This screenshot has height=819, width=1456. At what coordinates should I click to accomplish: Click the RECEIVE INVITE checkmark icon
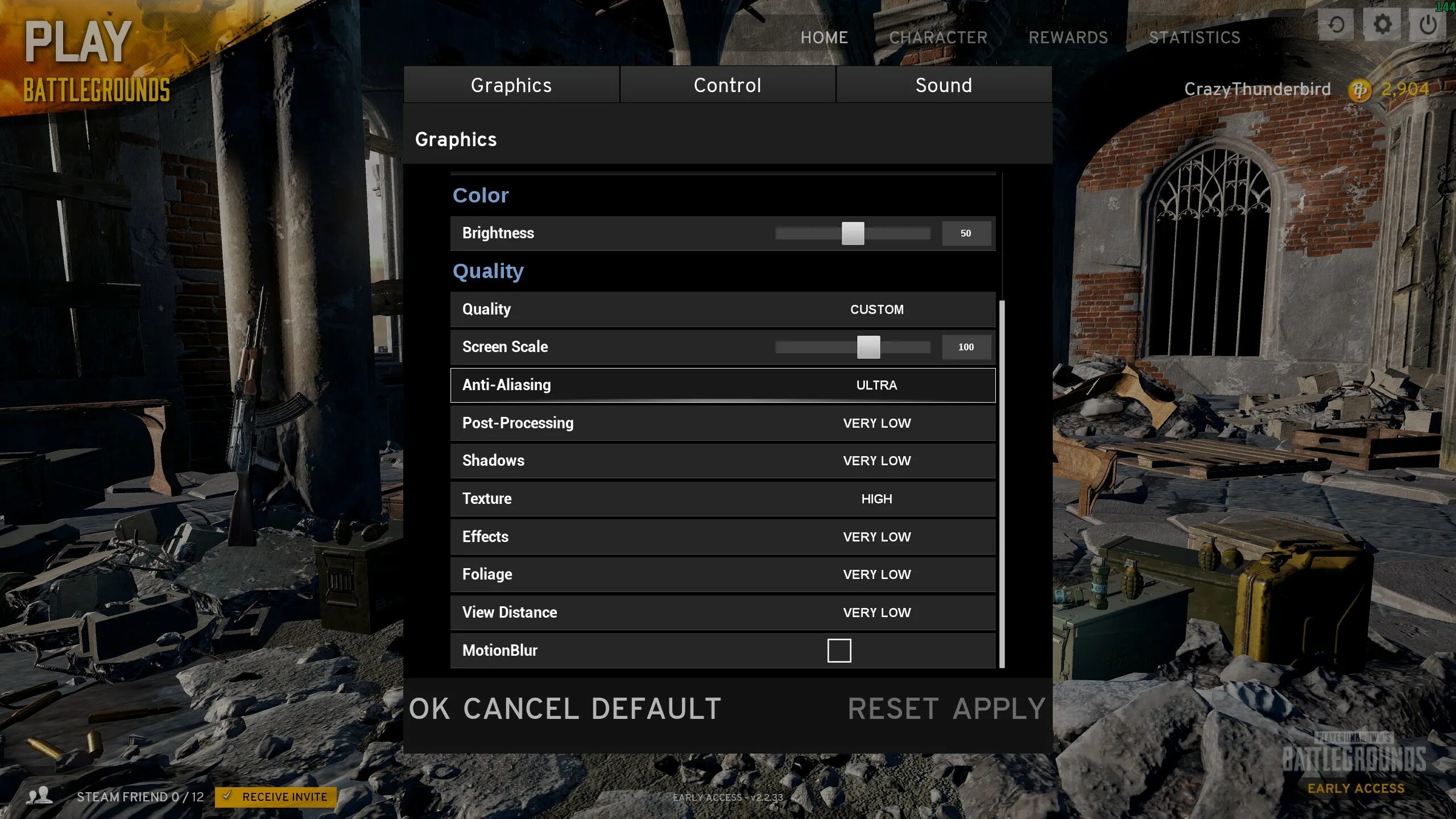coord(225,797)
